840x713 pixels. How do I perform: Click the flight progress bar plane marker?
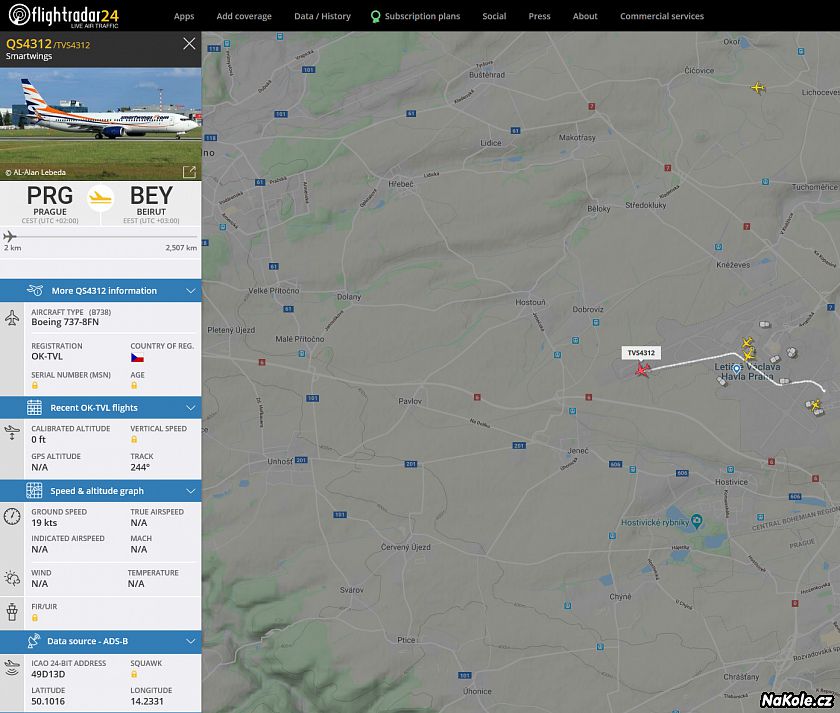[x=10, y=236]
